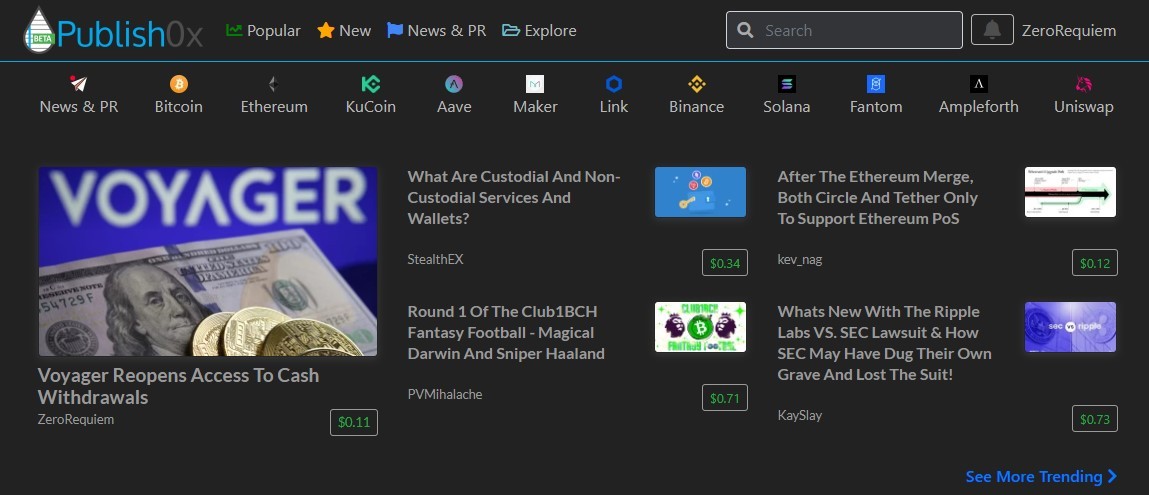This screenshot has height=495, width=1149.
Task: Click the Ampleforth logo icon
Action: tap(978, 83)
